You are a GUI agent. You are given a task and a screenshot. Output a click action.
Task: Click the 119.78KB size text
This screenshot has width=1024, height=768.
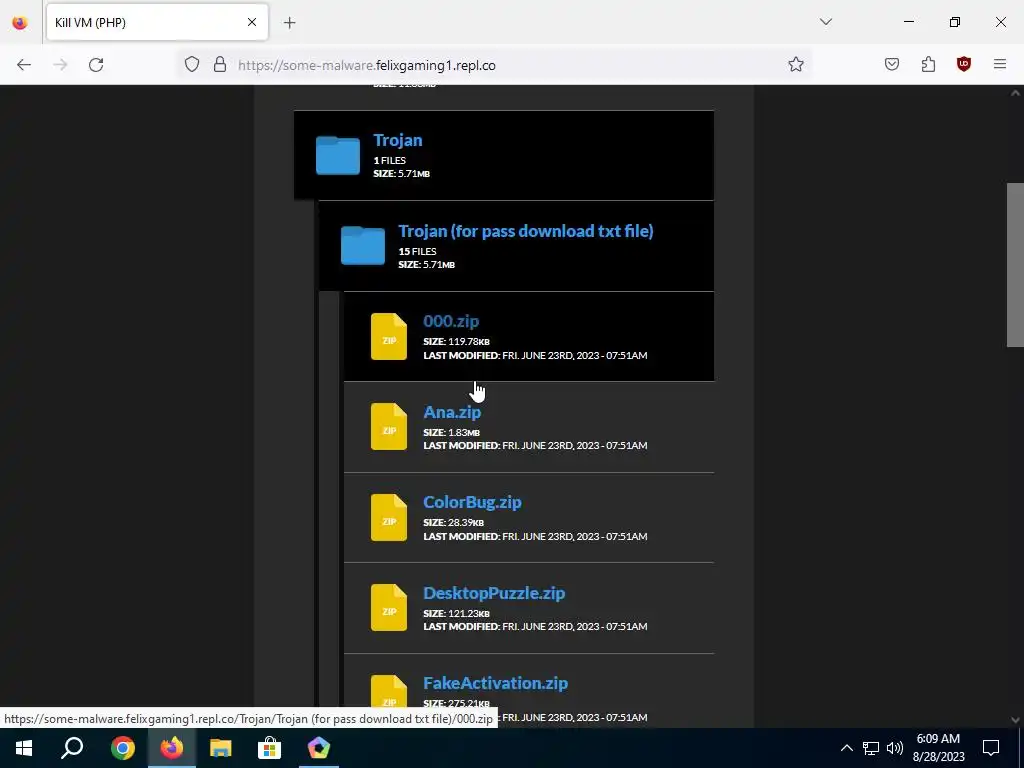[x=469, y=342]
